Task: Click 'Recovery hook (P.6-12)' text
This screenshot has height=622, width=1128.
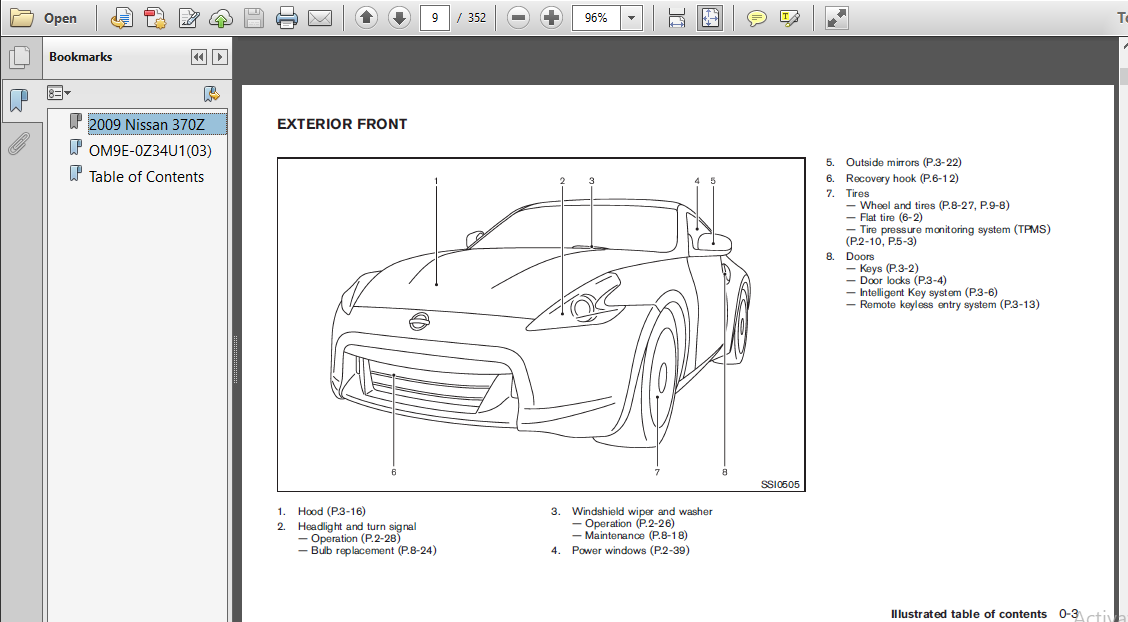Action: tap(902, 178)
